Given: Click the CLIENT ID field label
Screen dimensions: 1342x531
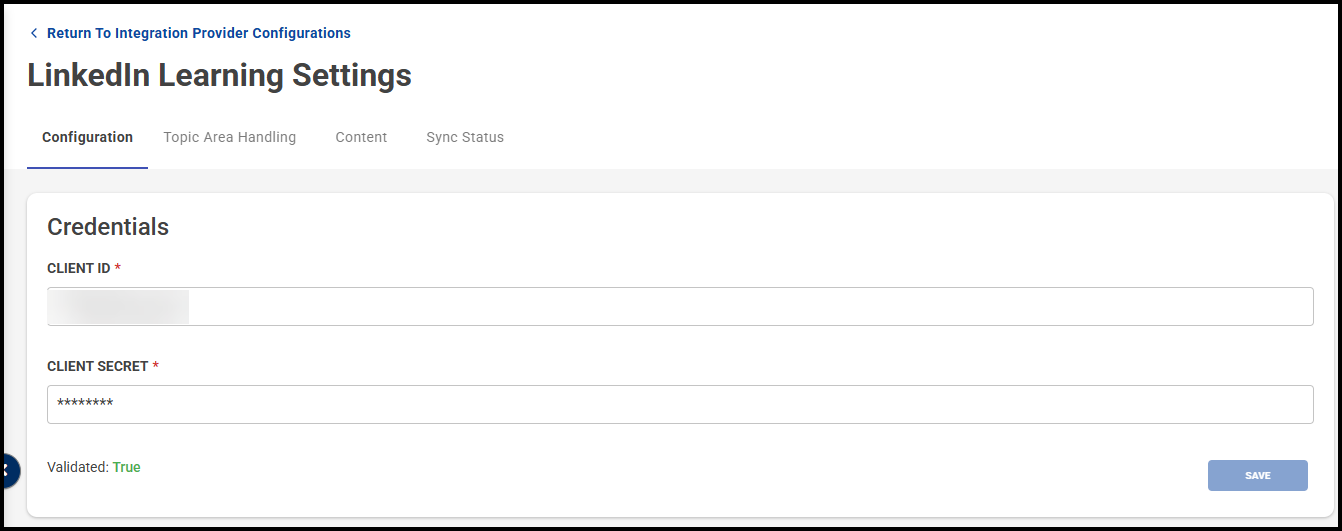Looking at the screenshot, I should (x=79, y=268).
